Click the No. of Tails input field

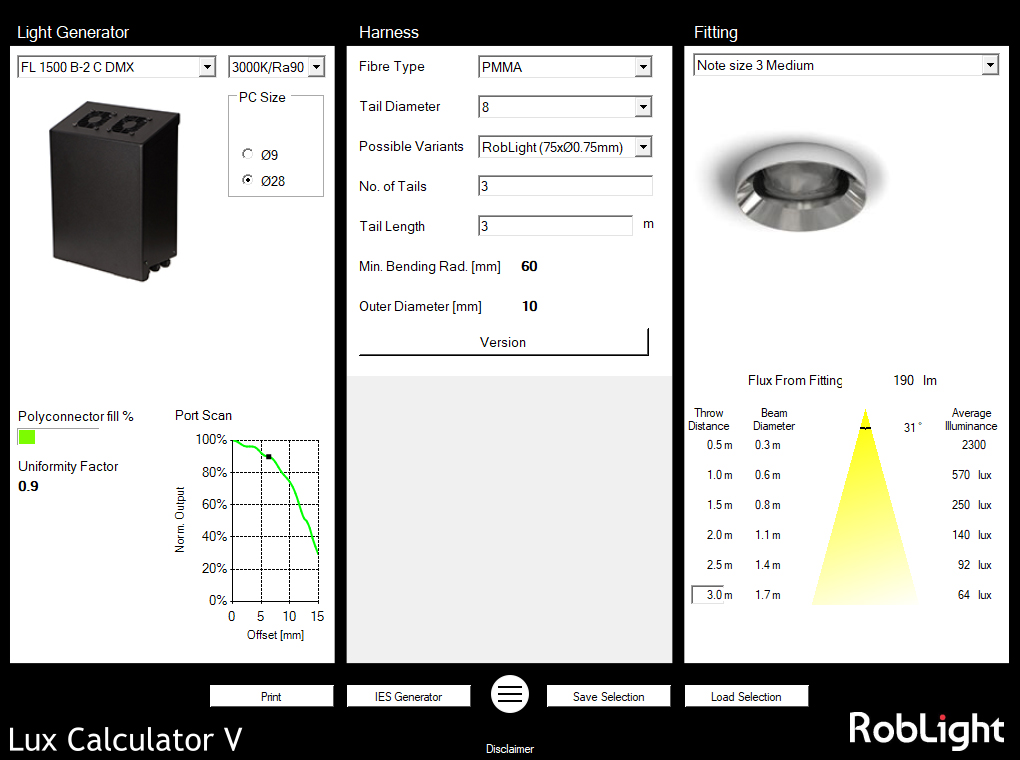[x=565, y=186]
